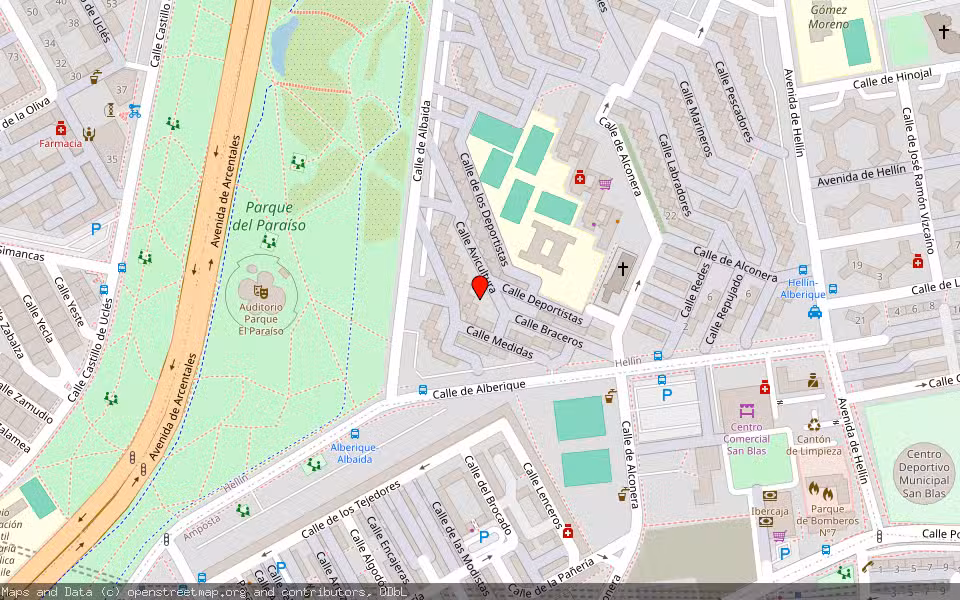The height and width of the screenshot is (600, 960).
Task: Select the supermarket cart icon near Calle de Alconera
Action: tap(604, 184)
